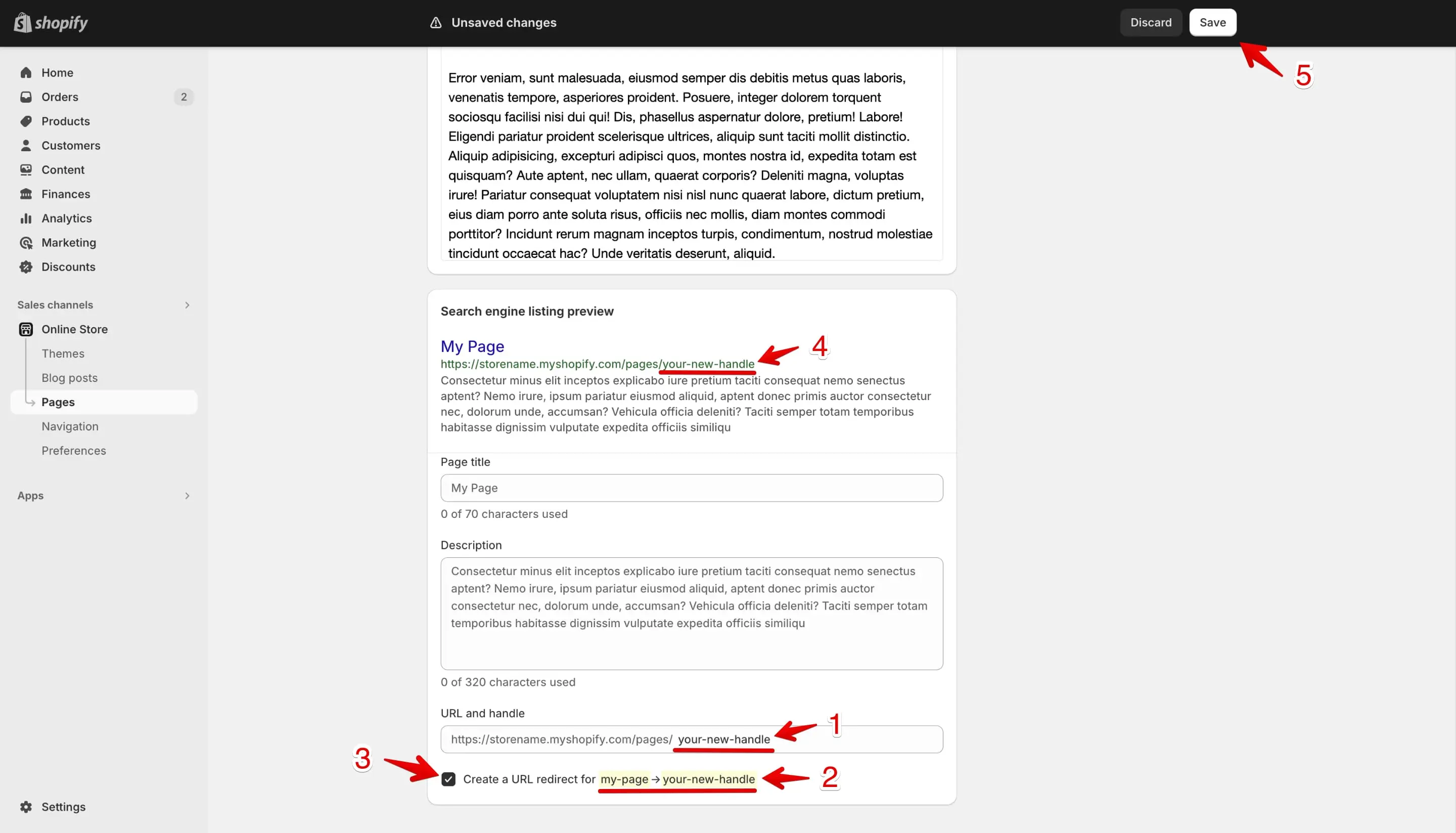1456x833 pixels.
Task: Click '0 of 320 characters used' text
Action: click(508, 682)
